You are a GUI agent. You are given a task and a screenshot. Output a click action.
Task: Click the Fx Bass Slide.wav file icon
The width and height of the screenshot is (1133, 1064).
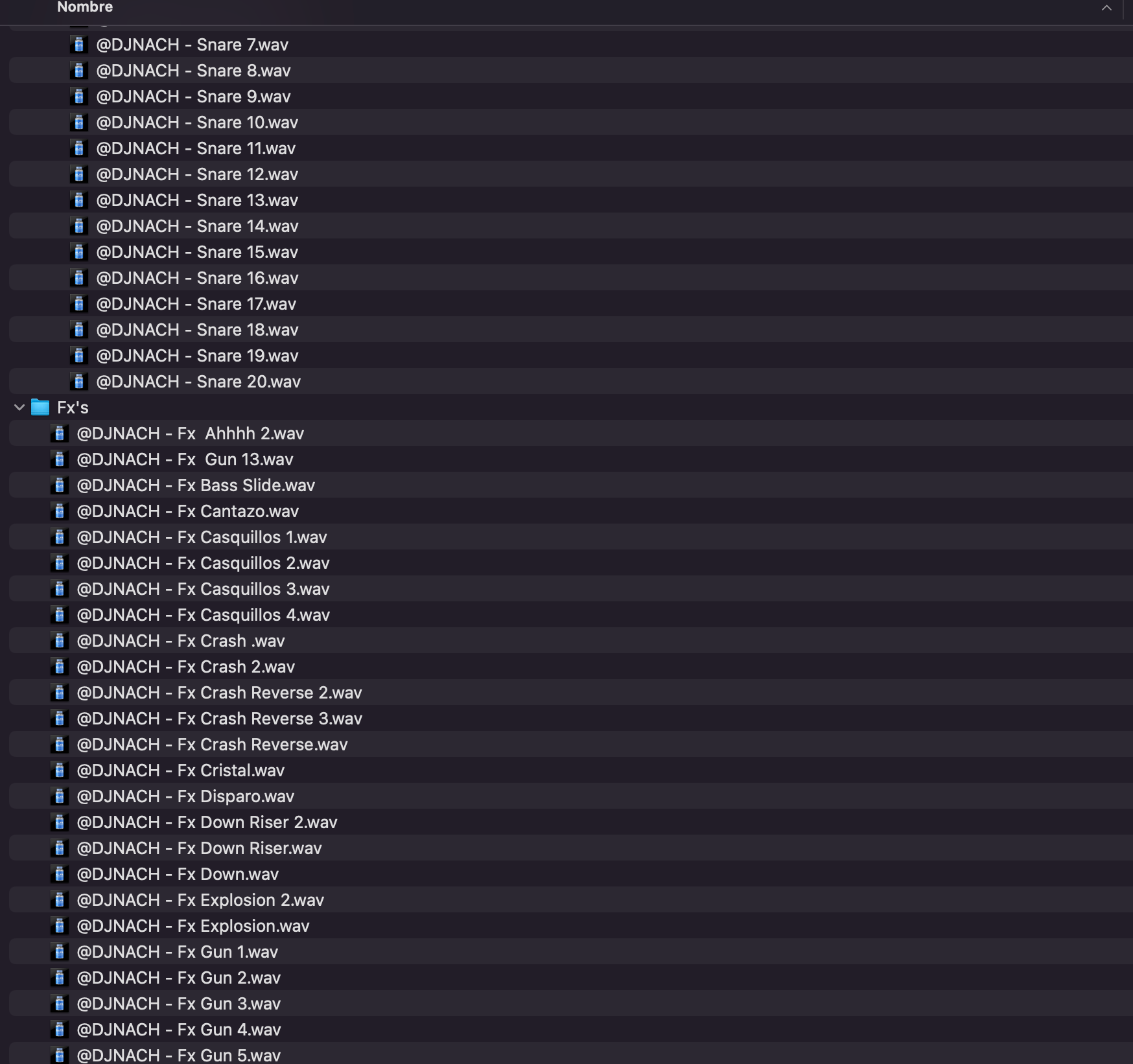pos(60,485)
